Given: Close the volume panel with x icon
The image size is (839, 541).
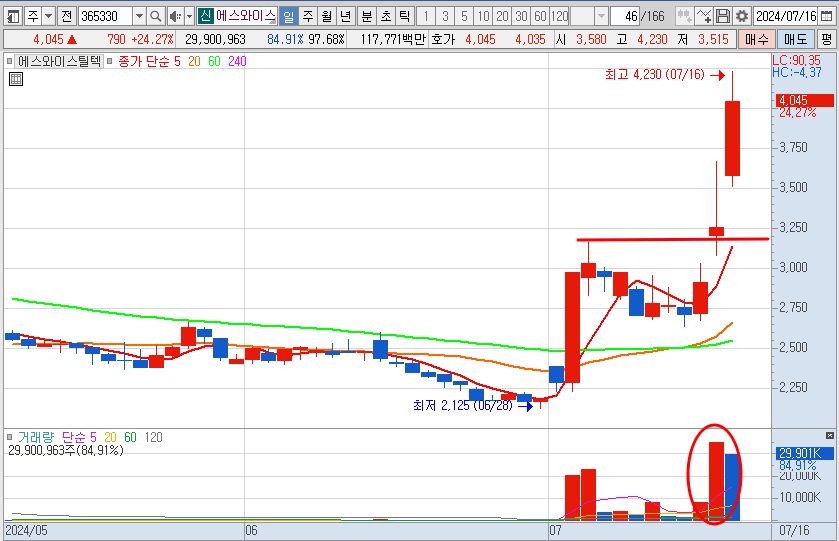Looking at the screenshot, I should coord(830,436).
